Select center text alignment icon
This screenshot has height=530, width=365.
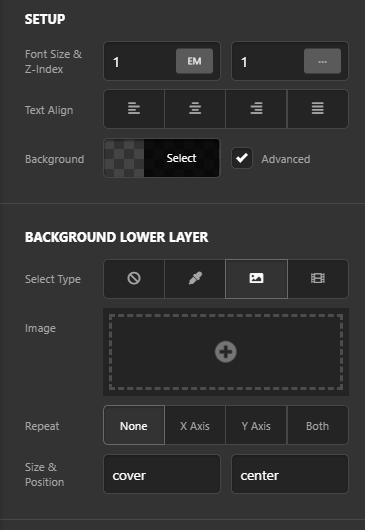[195, 109]
